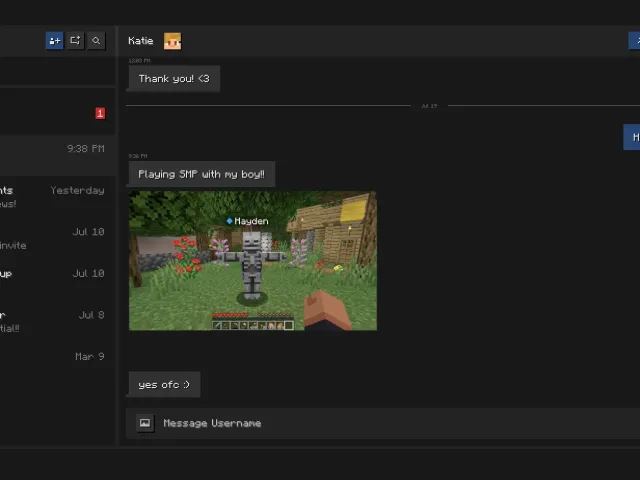Open the new group chat icon
640x480 pixels.
[x=75, y=41]
